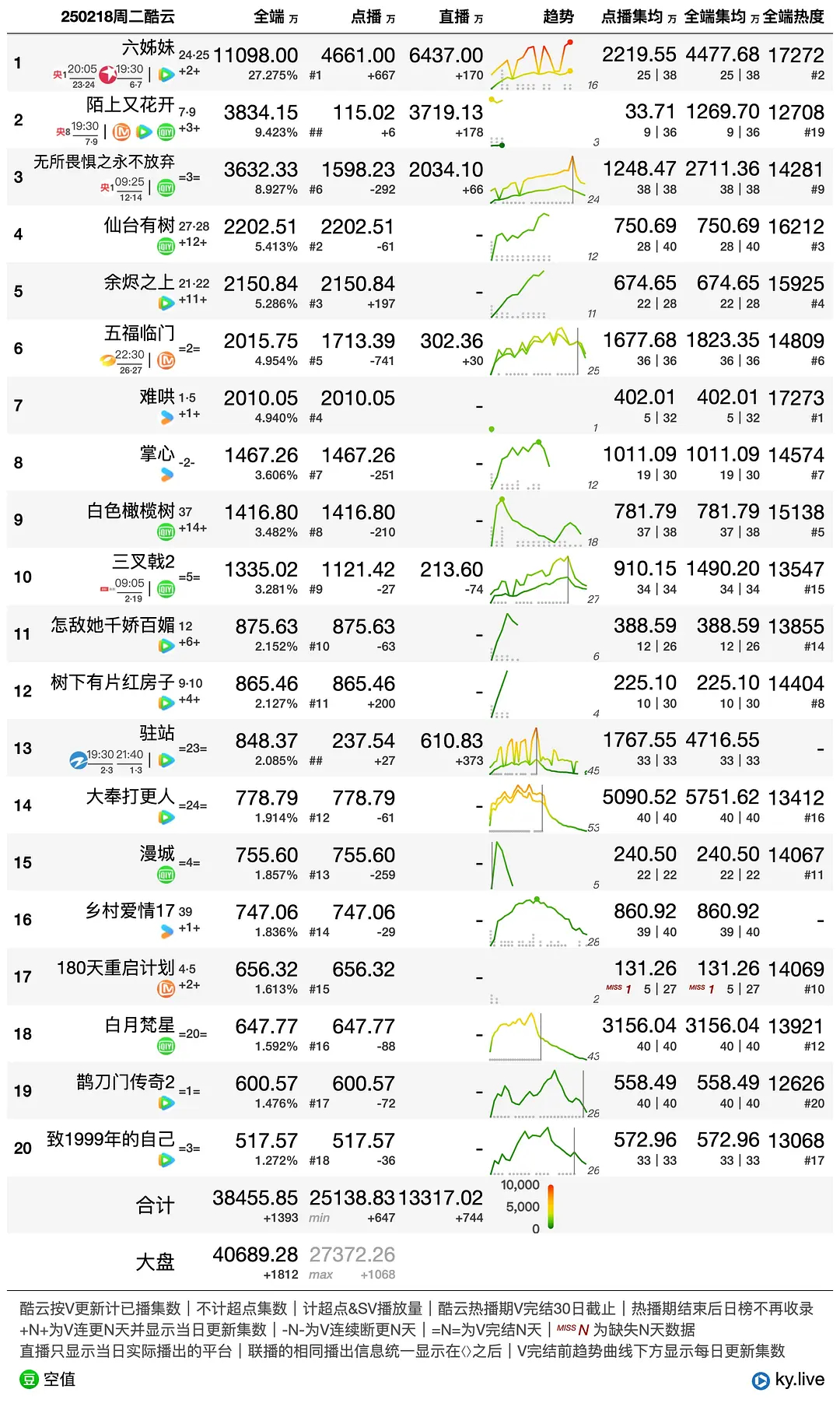This screenshot has width=840, height=1410.
Task: Click the Hunan TV logo under 五福临门
Action: (107, 360)
